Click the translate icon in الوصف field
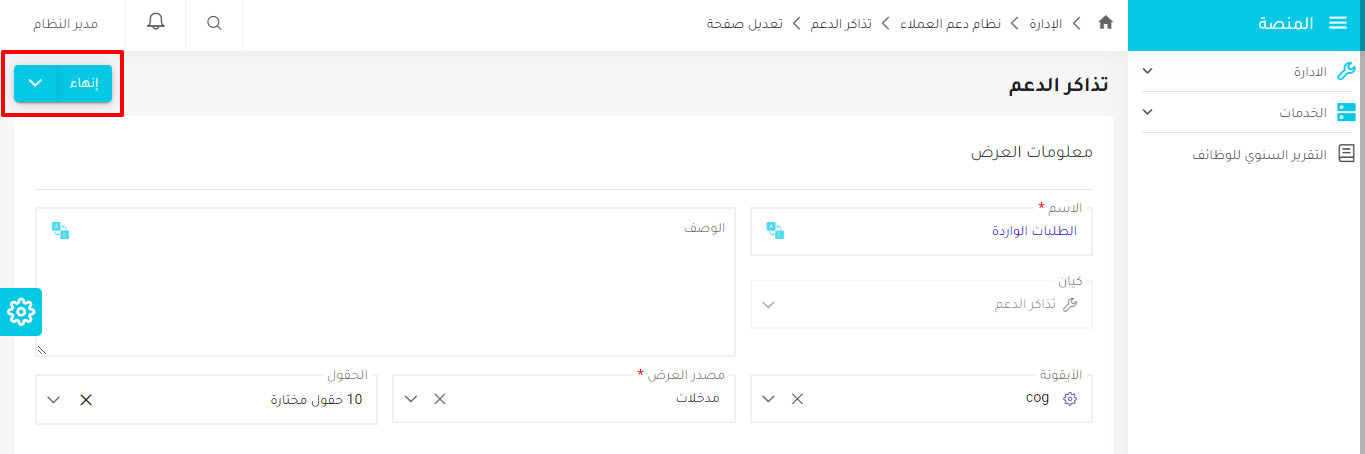 (61, 231)
